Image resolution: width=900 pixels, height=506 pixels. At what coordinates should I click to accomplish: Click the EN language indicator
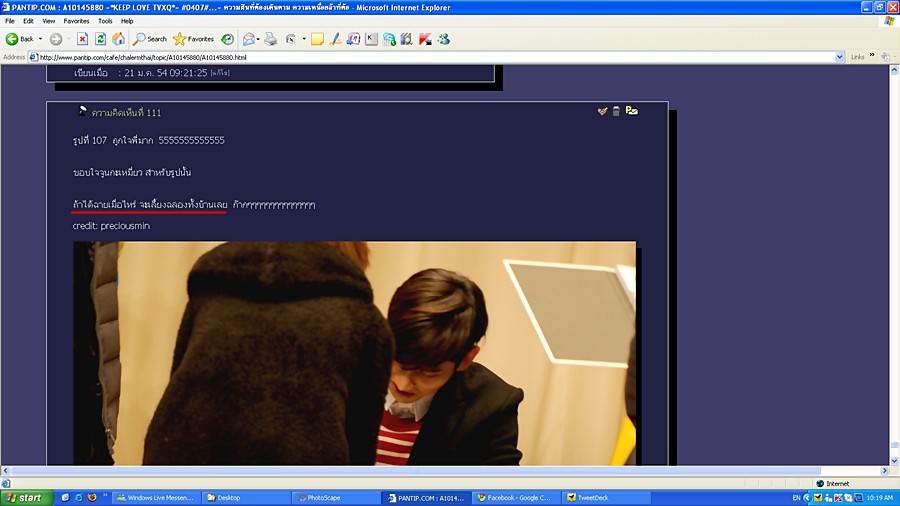(796, 498)
